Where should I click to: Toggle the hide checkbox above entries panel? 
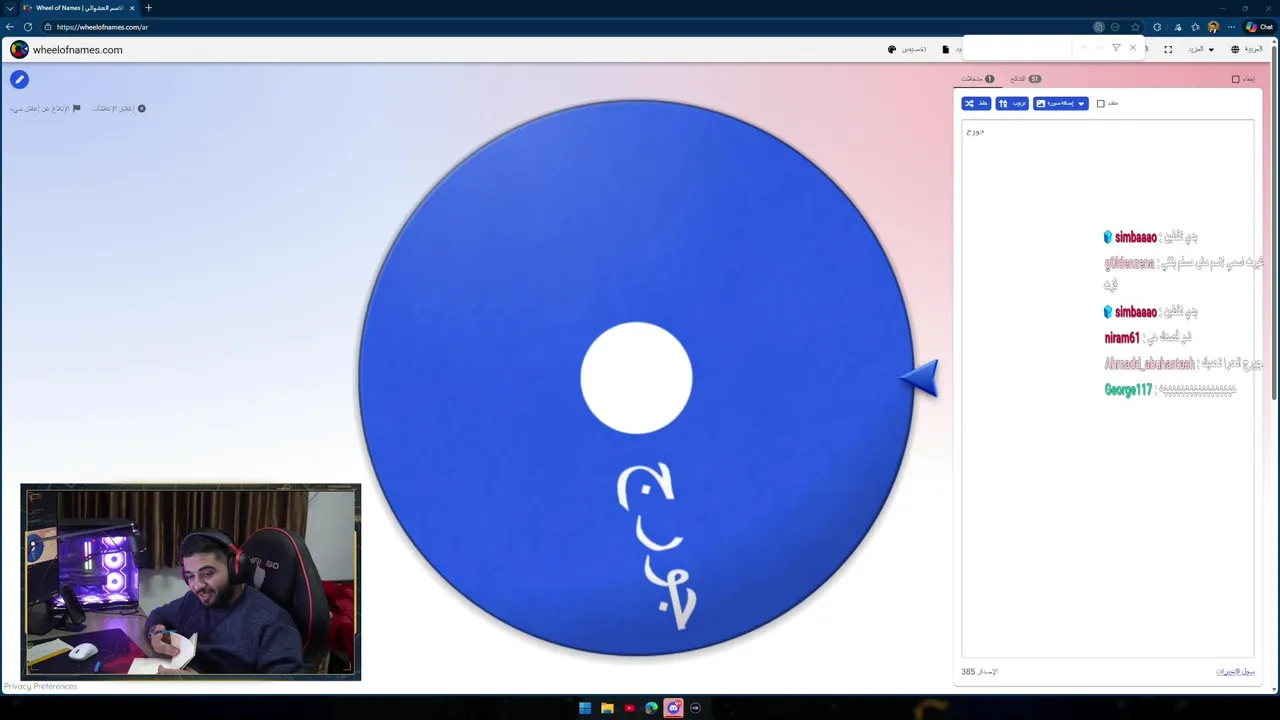[1235, 79]
